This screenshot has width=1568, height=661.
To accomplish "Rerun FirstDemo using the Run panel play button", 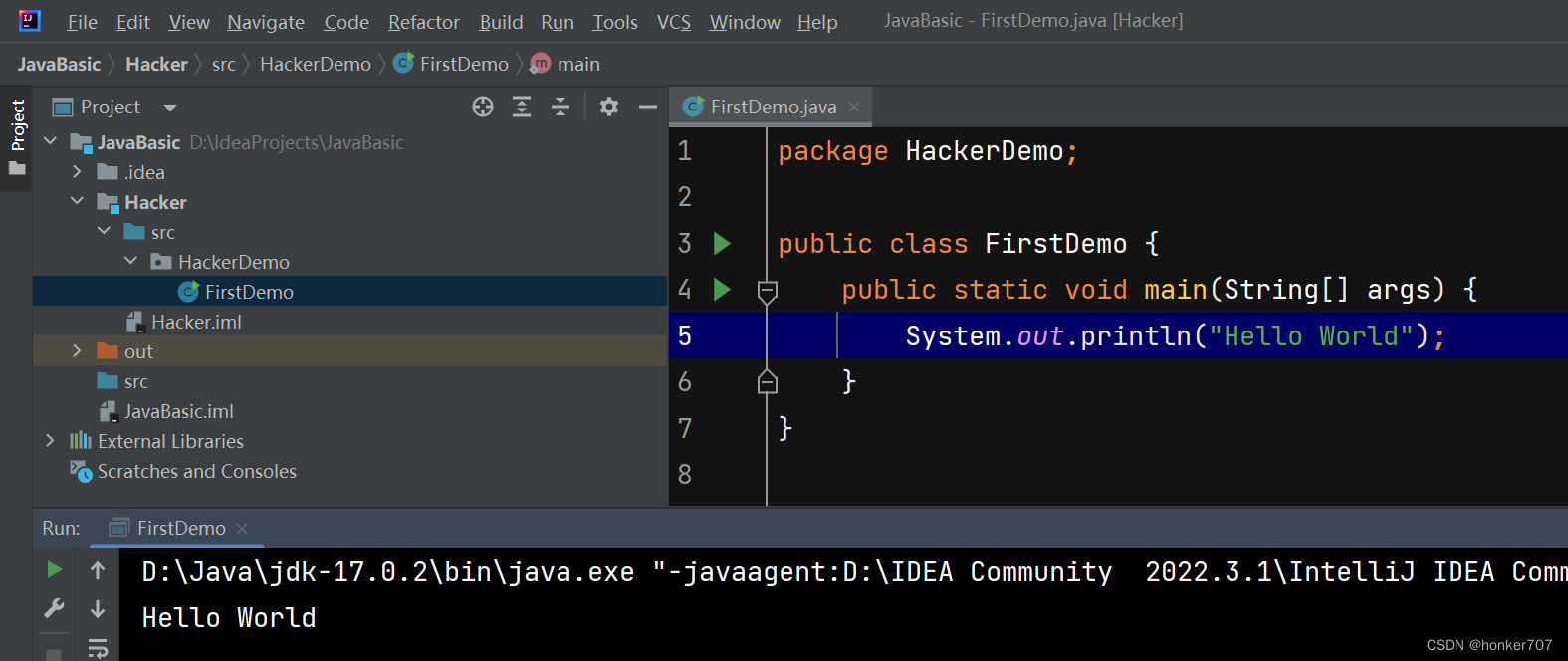I will point(55,569).
